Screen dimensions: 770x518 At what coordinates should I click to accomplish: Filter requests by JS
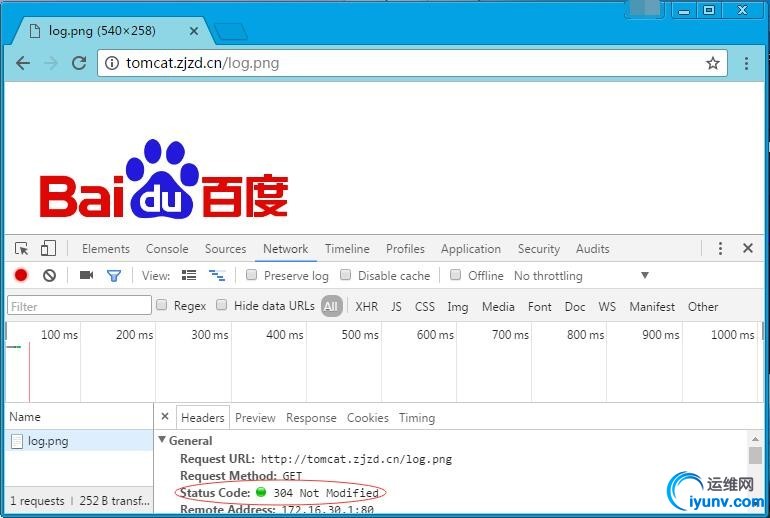click(396, 306)
